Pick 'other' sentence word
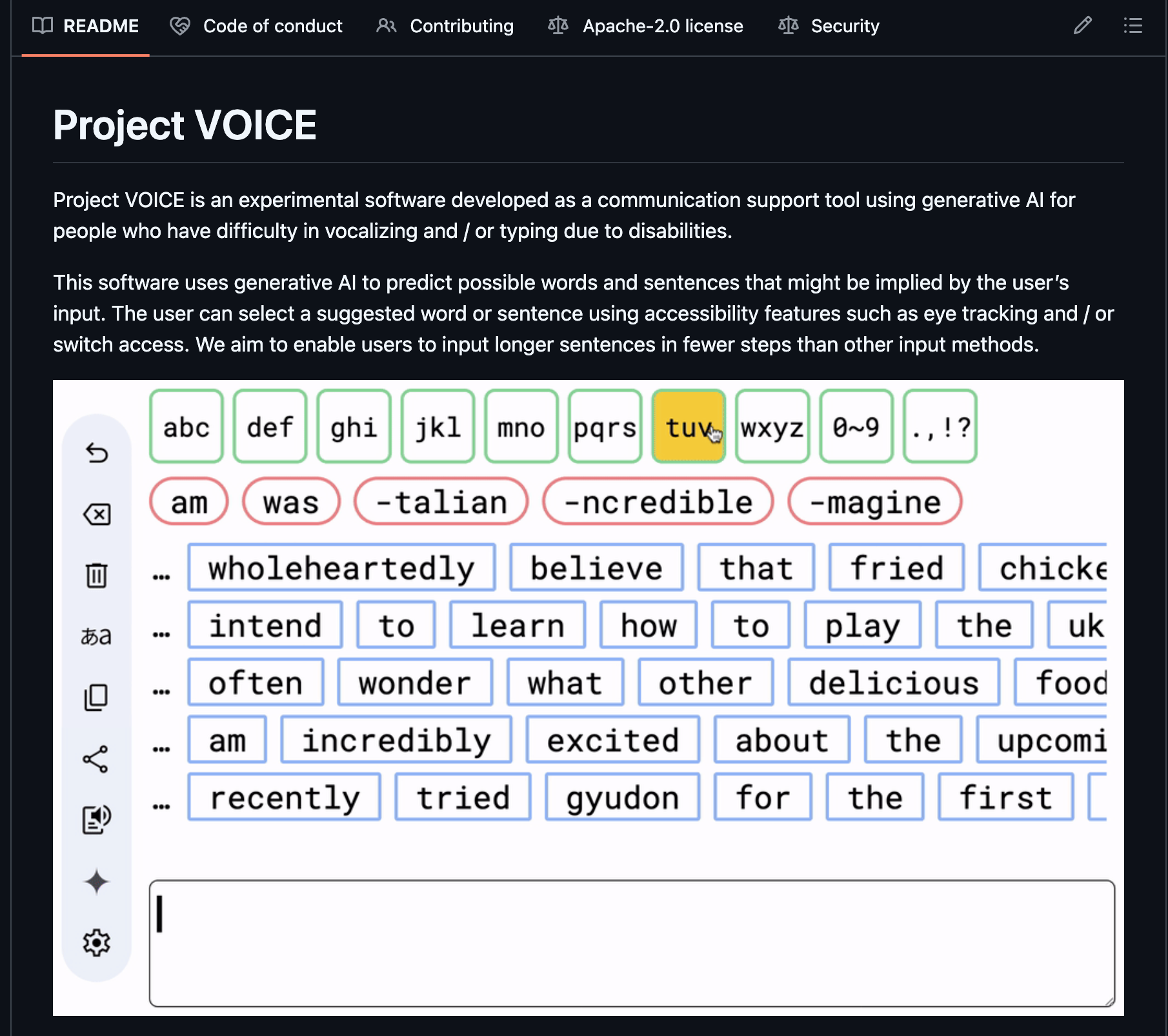1168x1036 pixels. [705, 682]
